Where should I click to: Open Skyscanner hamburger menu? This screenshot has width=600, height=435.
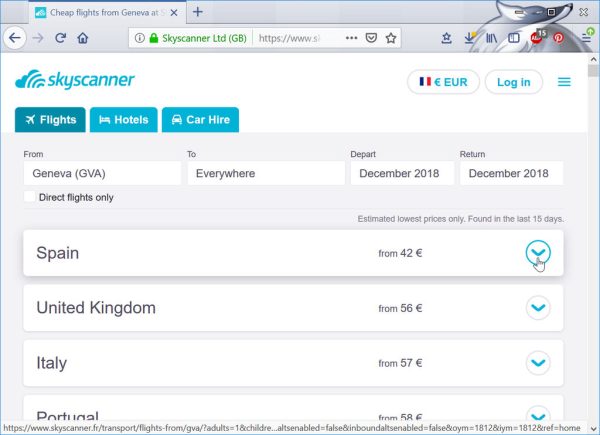coord(564,82)
